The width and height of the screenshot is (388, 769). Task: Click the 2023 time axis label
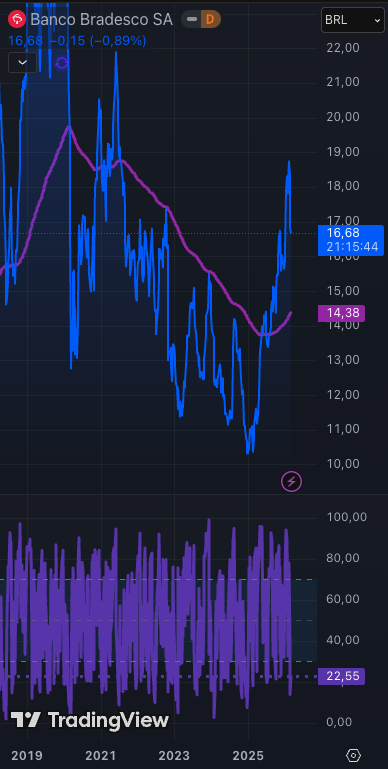point(175,755)
